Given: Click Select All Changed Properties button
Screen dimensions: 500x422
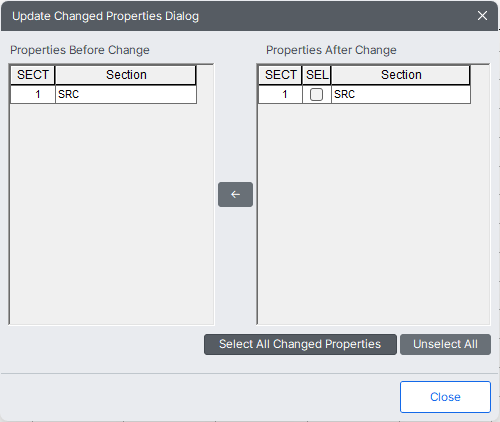Looking at the screenshot, I should click(x=300, y=344).
